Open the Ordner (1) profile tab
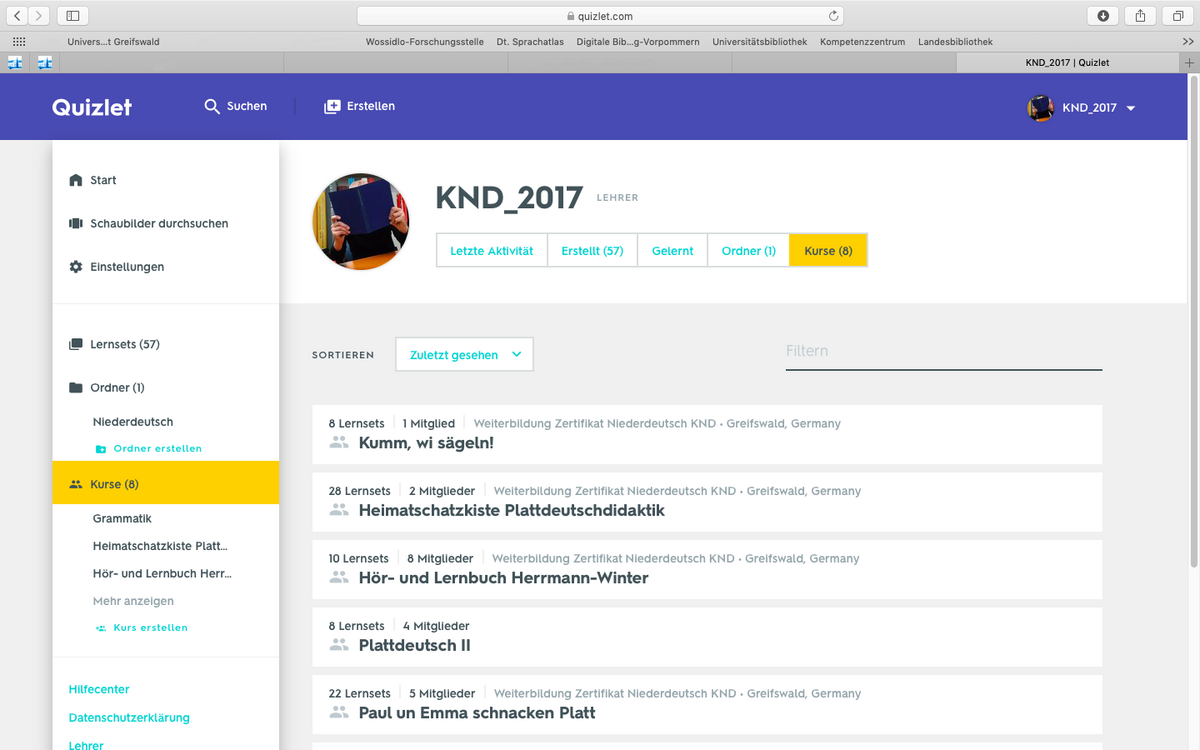Image resolution: width=1200 pixels, height=750 pixels. coord(748,251)
